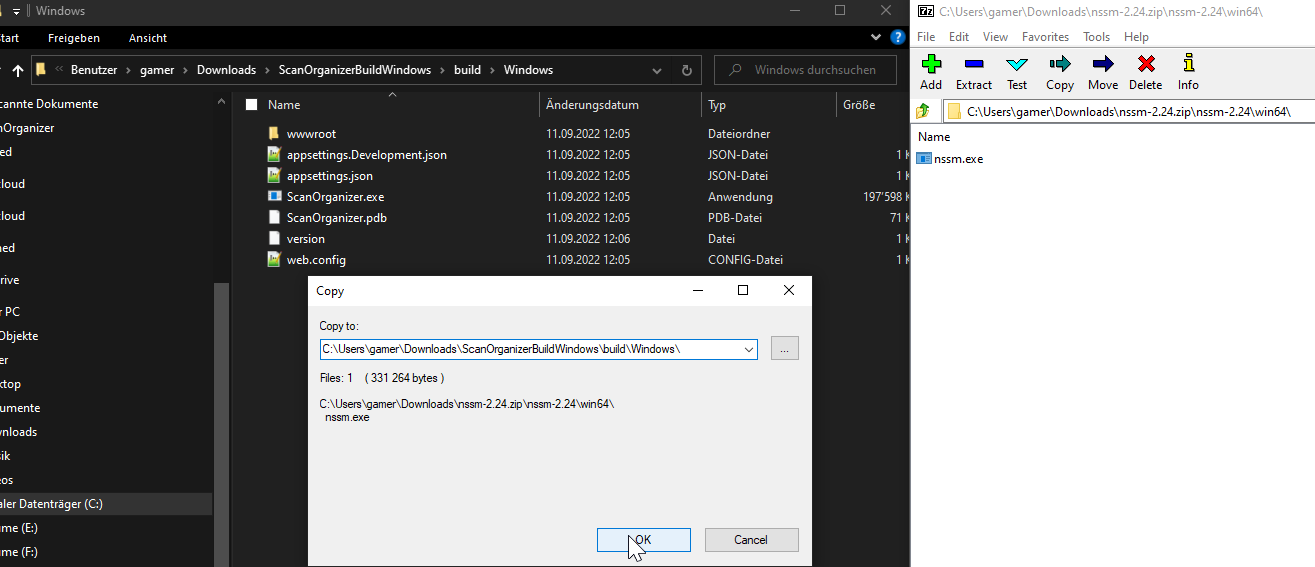Click Downloads in the breadcrumb path
Viewport: 1315px width, 567px height.
[226, 70]
